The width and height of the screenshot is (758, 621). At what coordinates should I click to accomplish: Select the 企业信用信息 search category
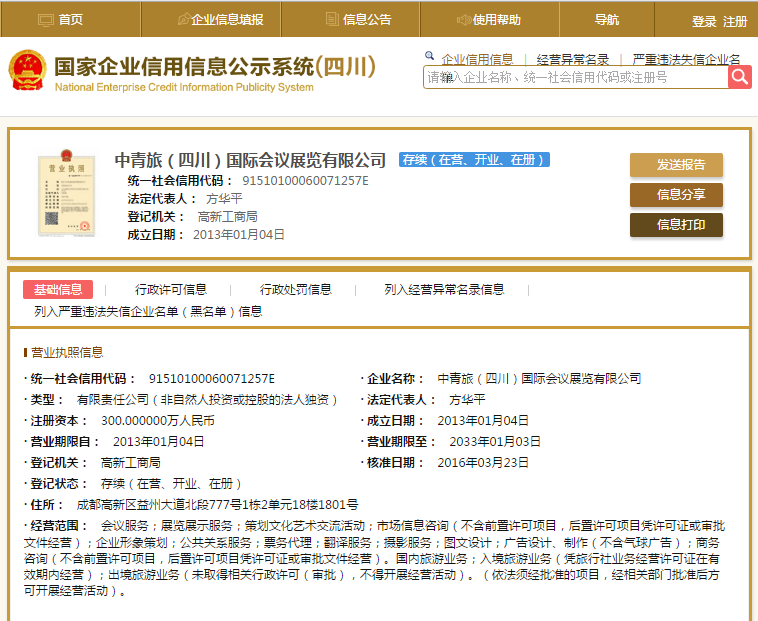477,59
